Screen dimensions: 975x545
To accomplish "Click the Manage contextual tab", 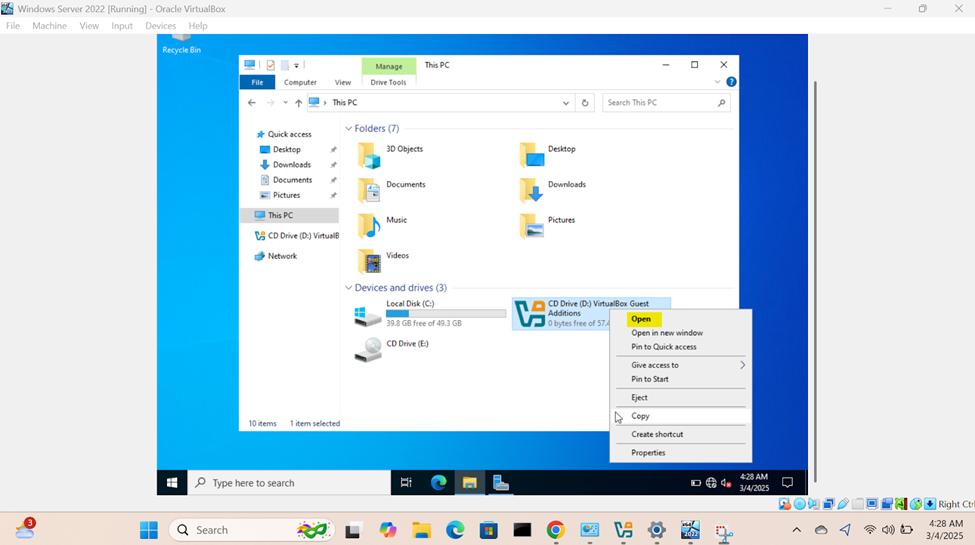I will [389, 66].
